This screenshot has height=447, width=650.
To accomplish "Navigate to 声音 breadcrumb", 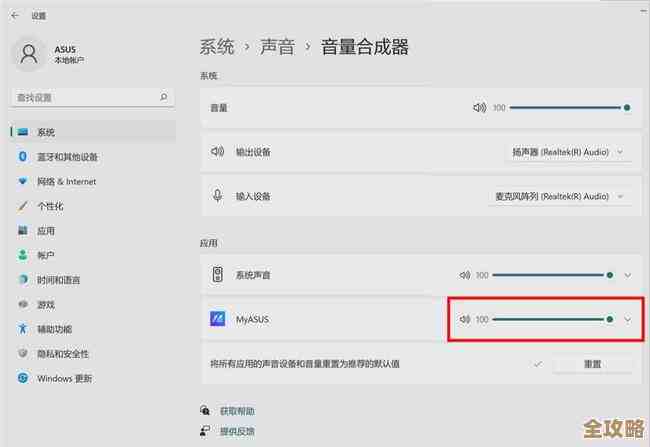I will tap(277, 46).
